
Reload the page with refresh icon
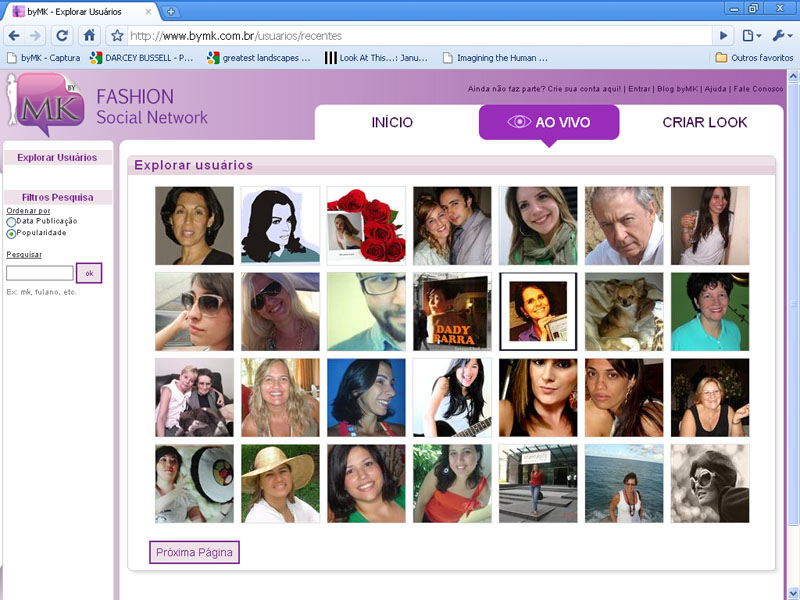pos(62,35)
